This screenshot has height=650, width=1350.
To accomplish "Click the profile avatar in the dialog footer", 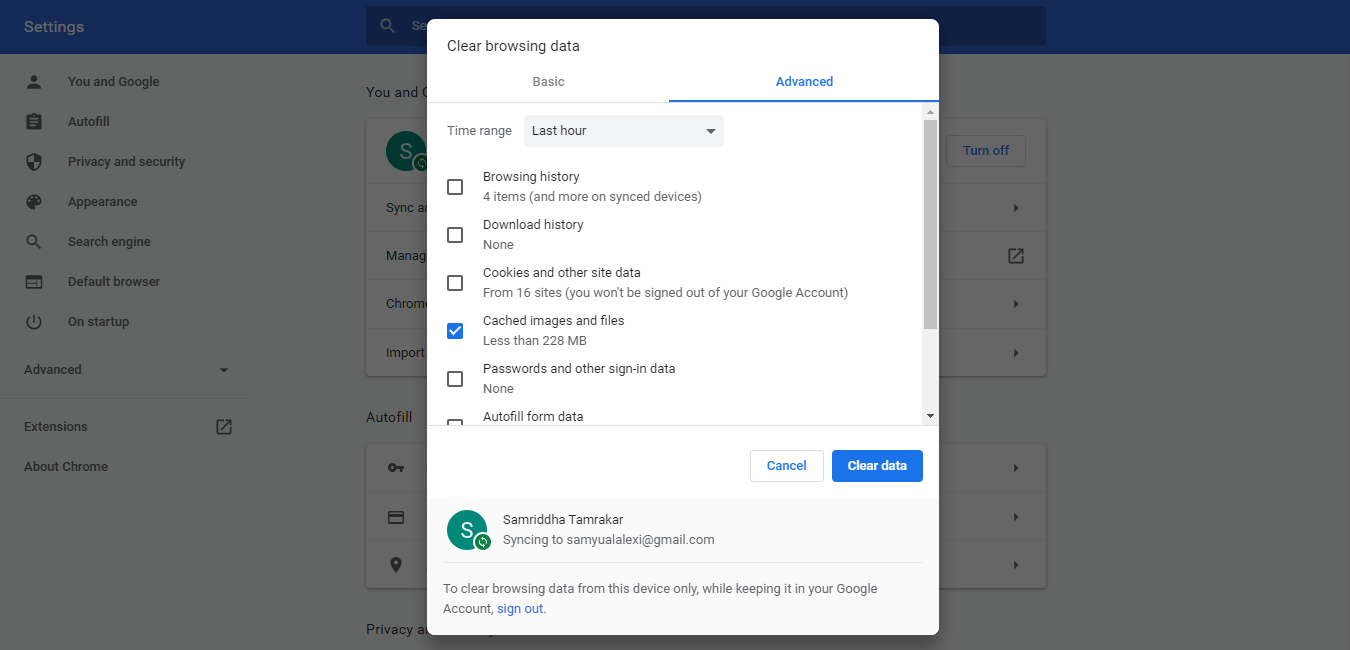I will pos(467,530).
